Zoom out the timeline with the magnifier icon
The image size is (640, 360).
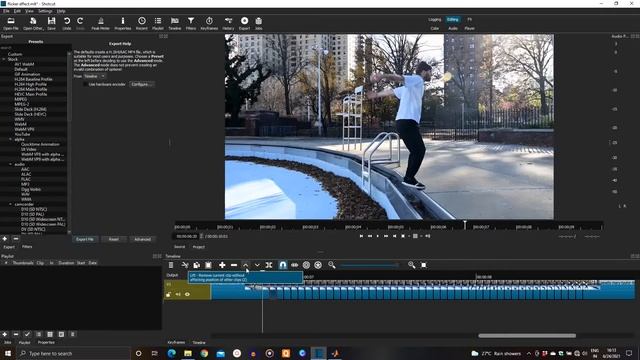click(x=332, y=265)
